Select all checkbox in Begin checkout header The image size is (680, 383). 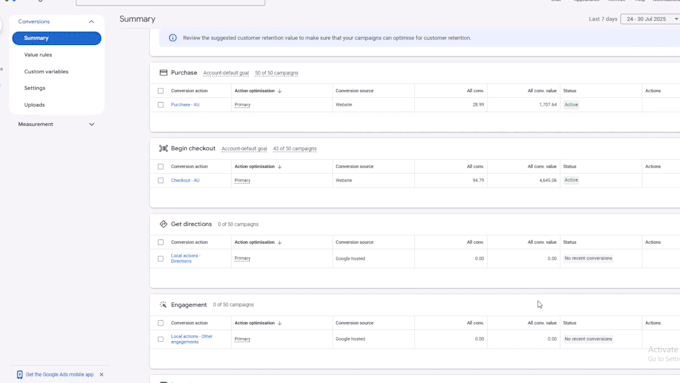point(161,167)
